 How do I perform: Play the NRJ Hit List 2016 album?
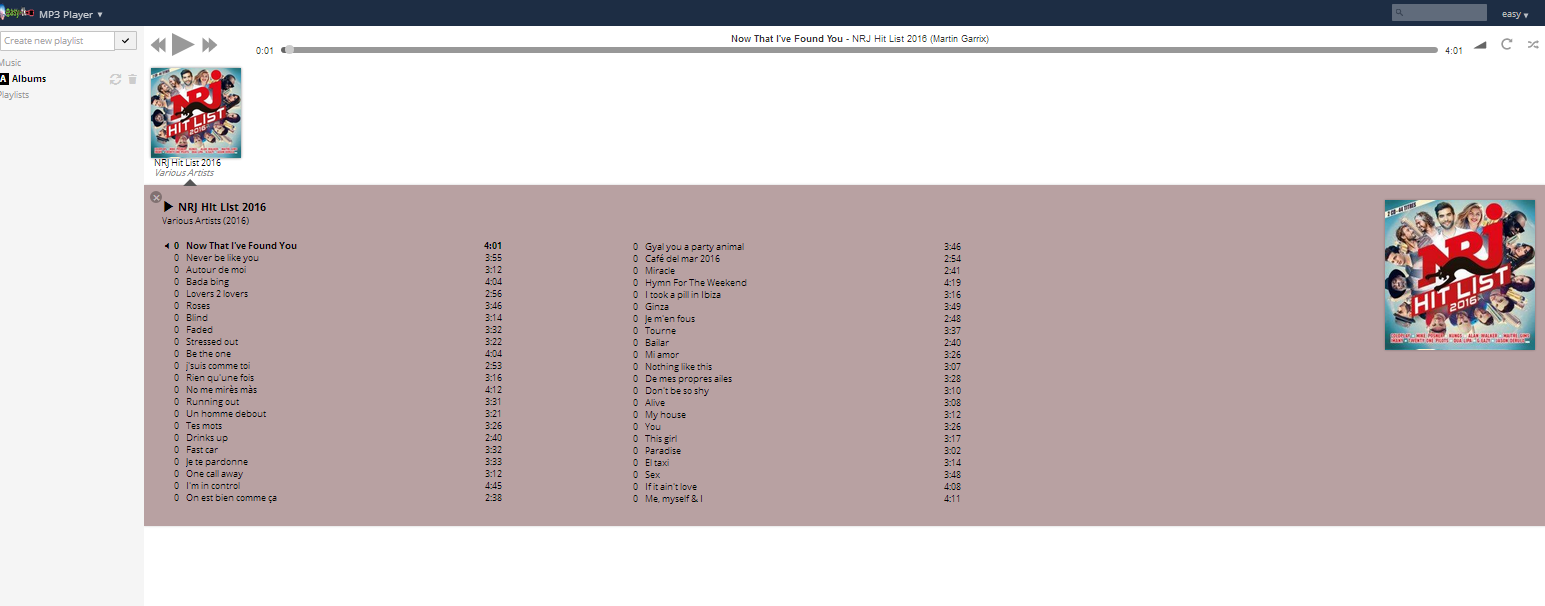pyautogui.click(x=169, y=207)
